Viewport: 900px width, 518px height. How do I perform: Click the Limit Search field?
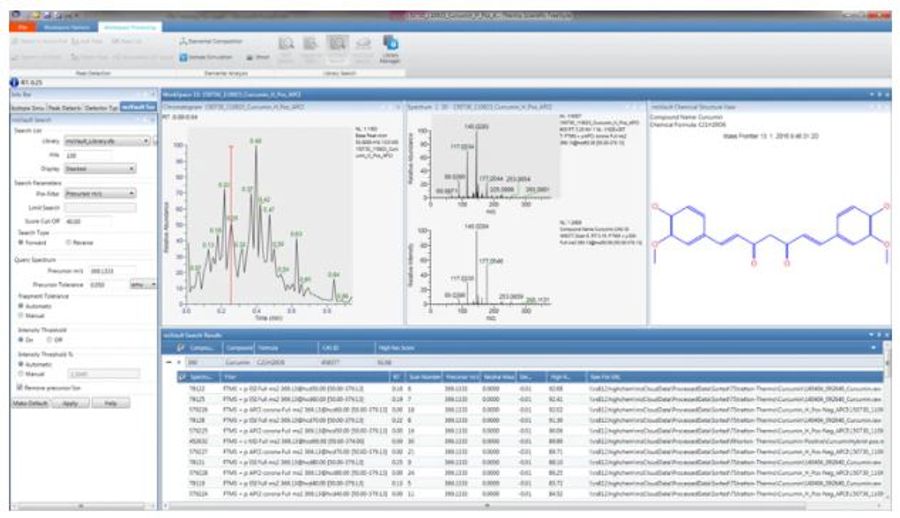(100, 208)
